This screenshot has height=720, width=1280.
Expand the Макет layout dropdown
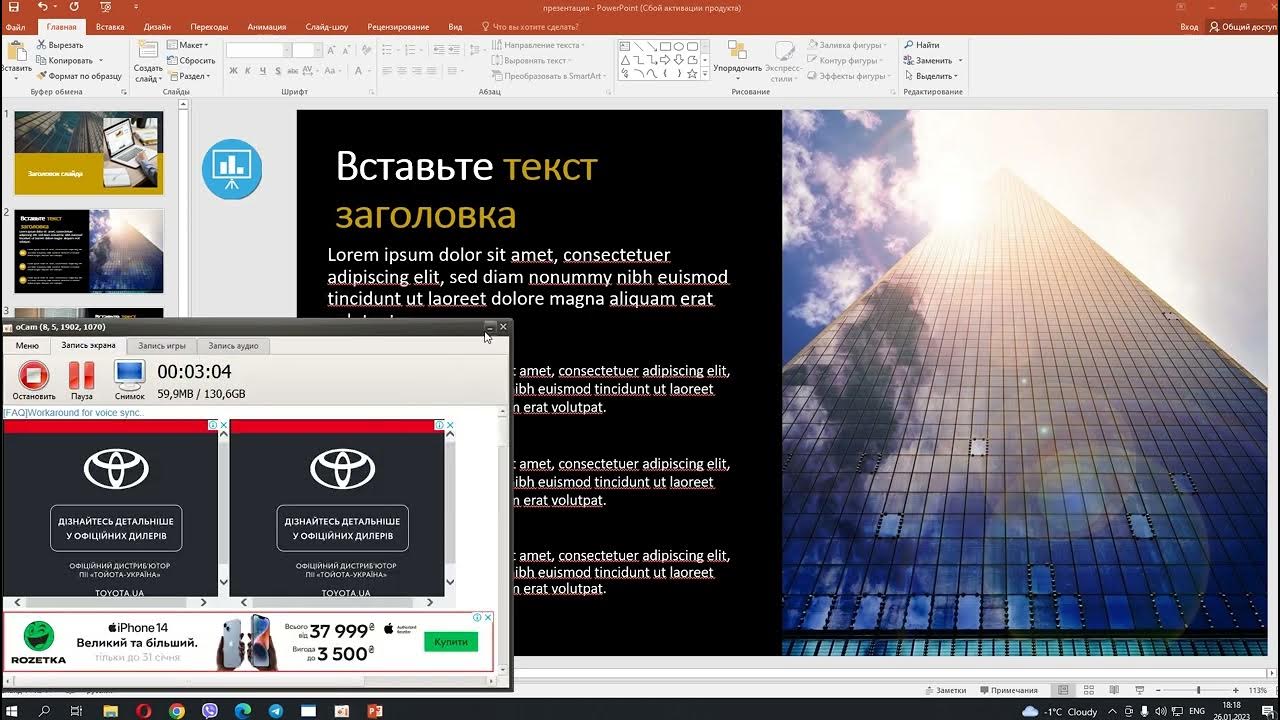click(x=187, y=45)
